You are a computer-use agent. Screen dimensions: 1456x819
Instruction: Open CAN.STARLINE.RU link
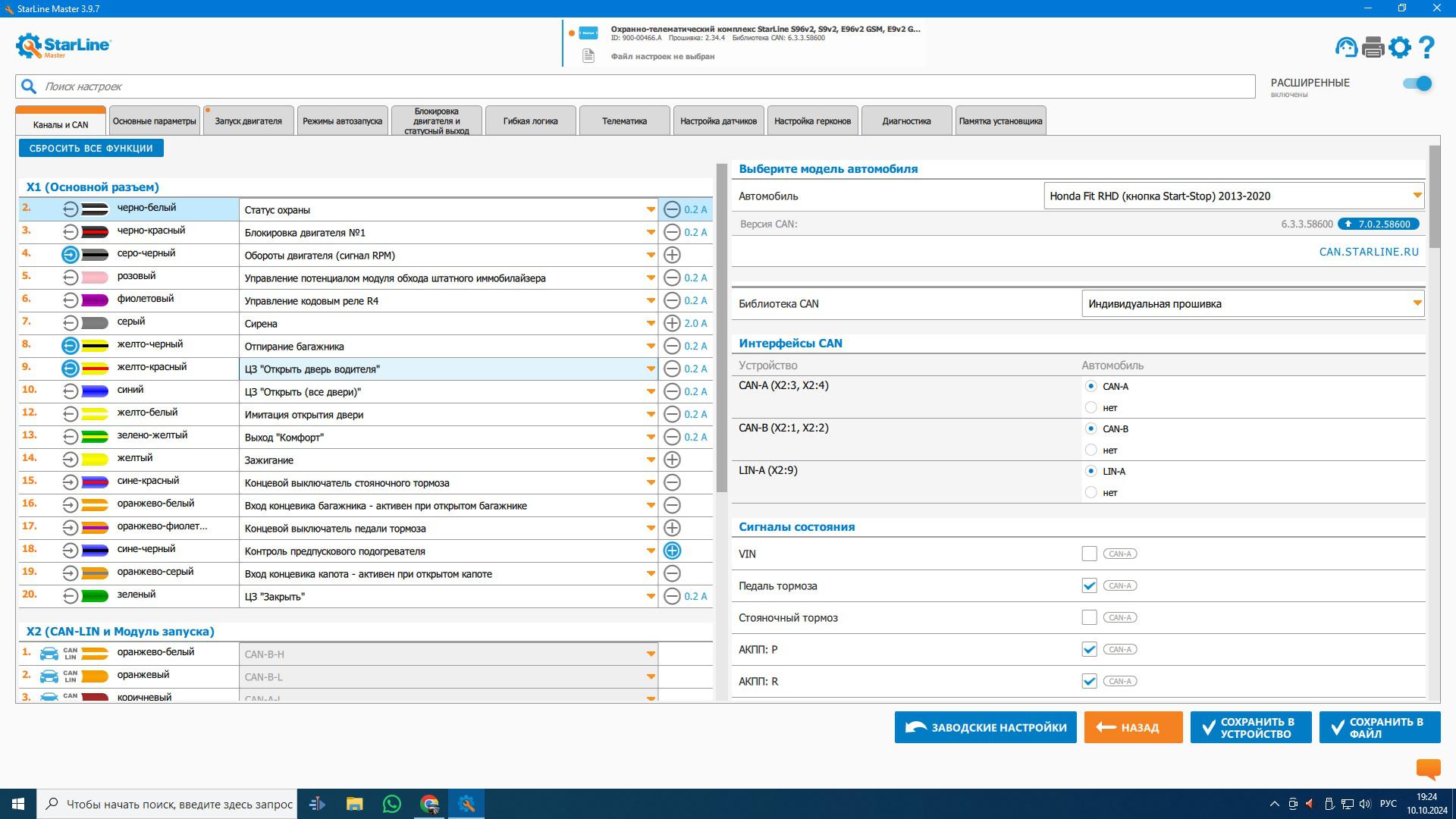[1369, 252]
